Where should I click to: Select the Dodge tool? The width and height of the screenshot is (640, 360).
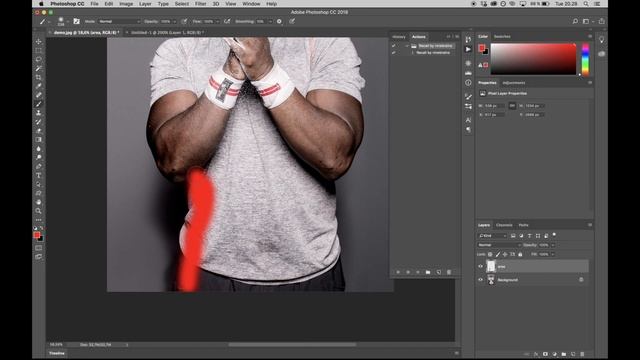38,158
